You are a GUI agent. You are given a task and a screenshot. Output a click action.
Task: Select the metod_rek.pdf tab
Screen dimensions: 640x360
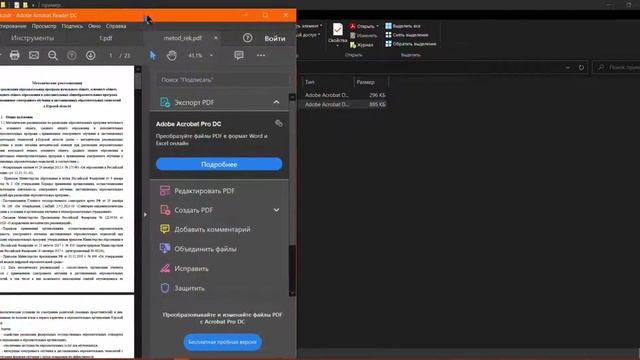(182, 38)
